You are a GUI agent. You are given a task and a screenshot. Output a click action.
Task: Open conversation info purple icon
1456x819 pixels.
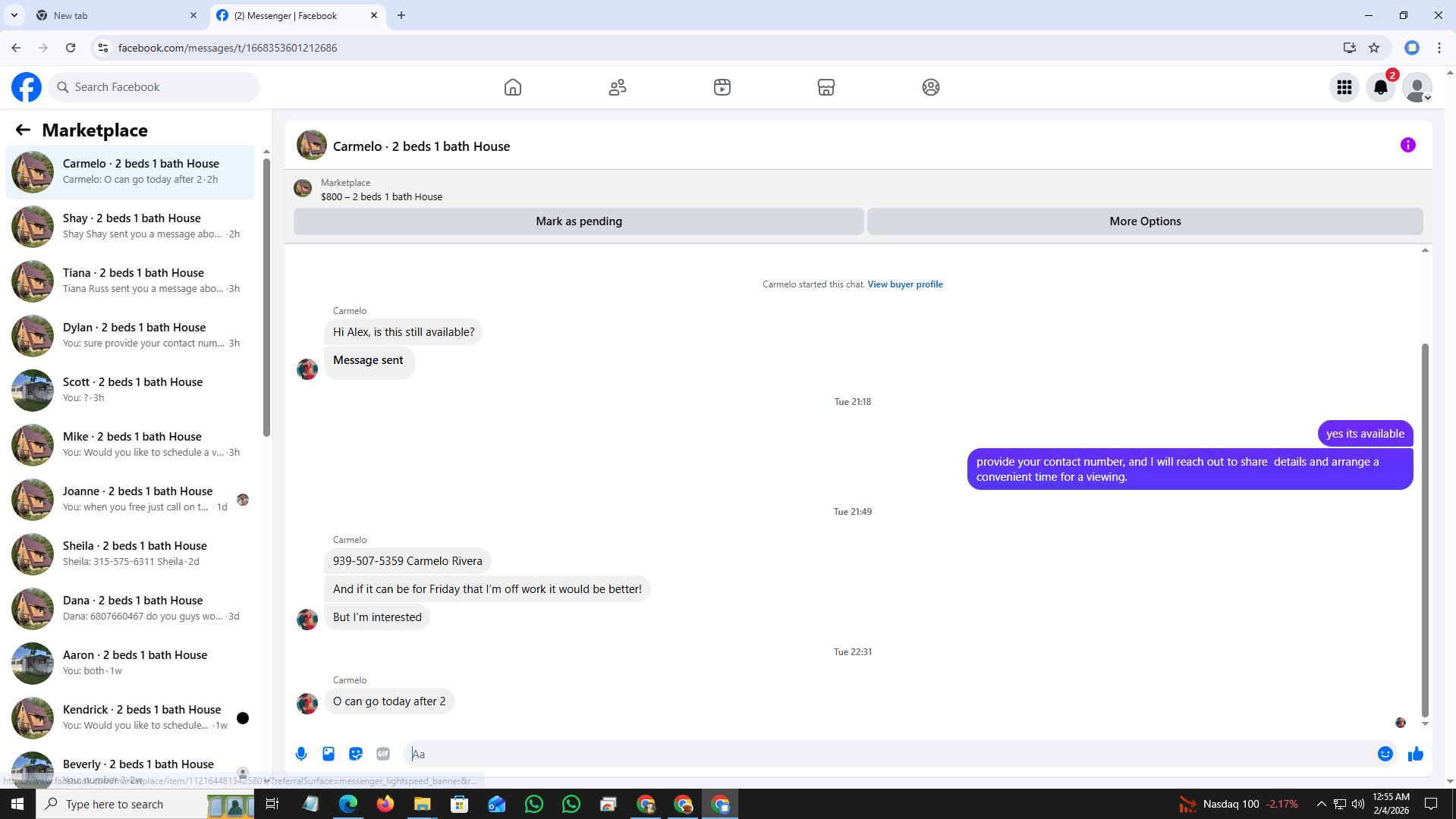click(1408, 145)
